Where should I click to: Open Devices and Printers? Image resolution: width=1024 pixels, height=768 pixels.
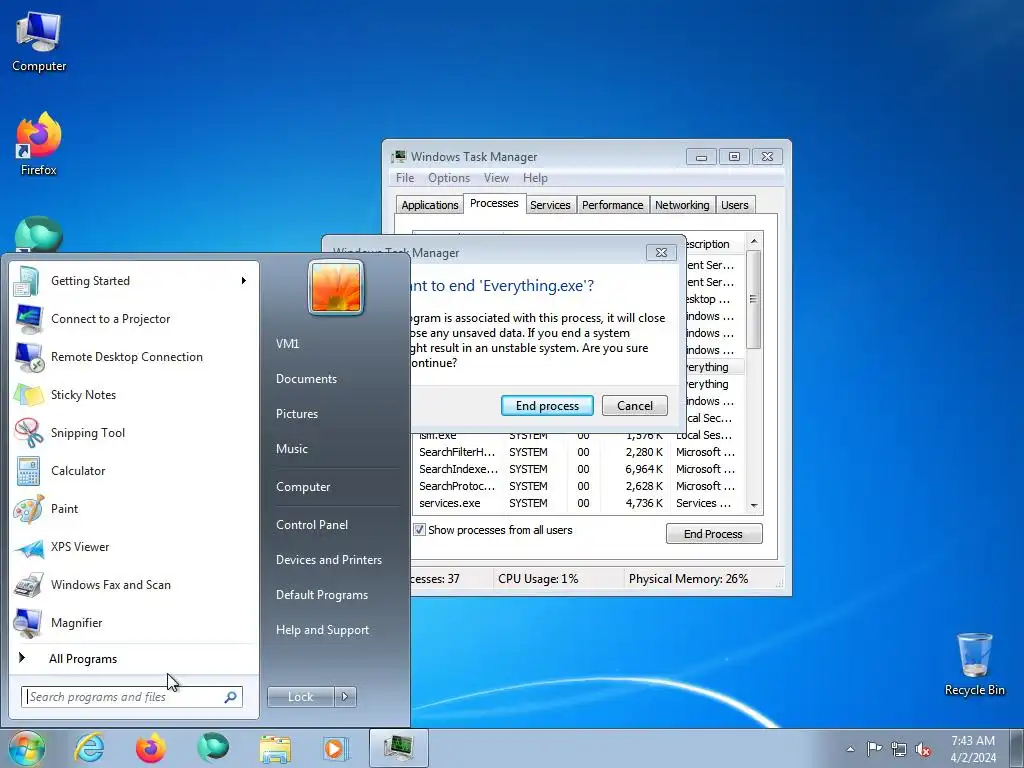pyautogui.click(x=328, y=560)
